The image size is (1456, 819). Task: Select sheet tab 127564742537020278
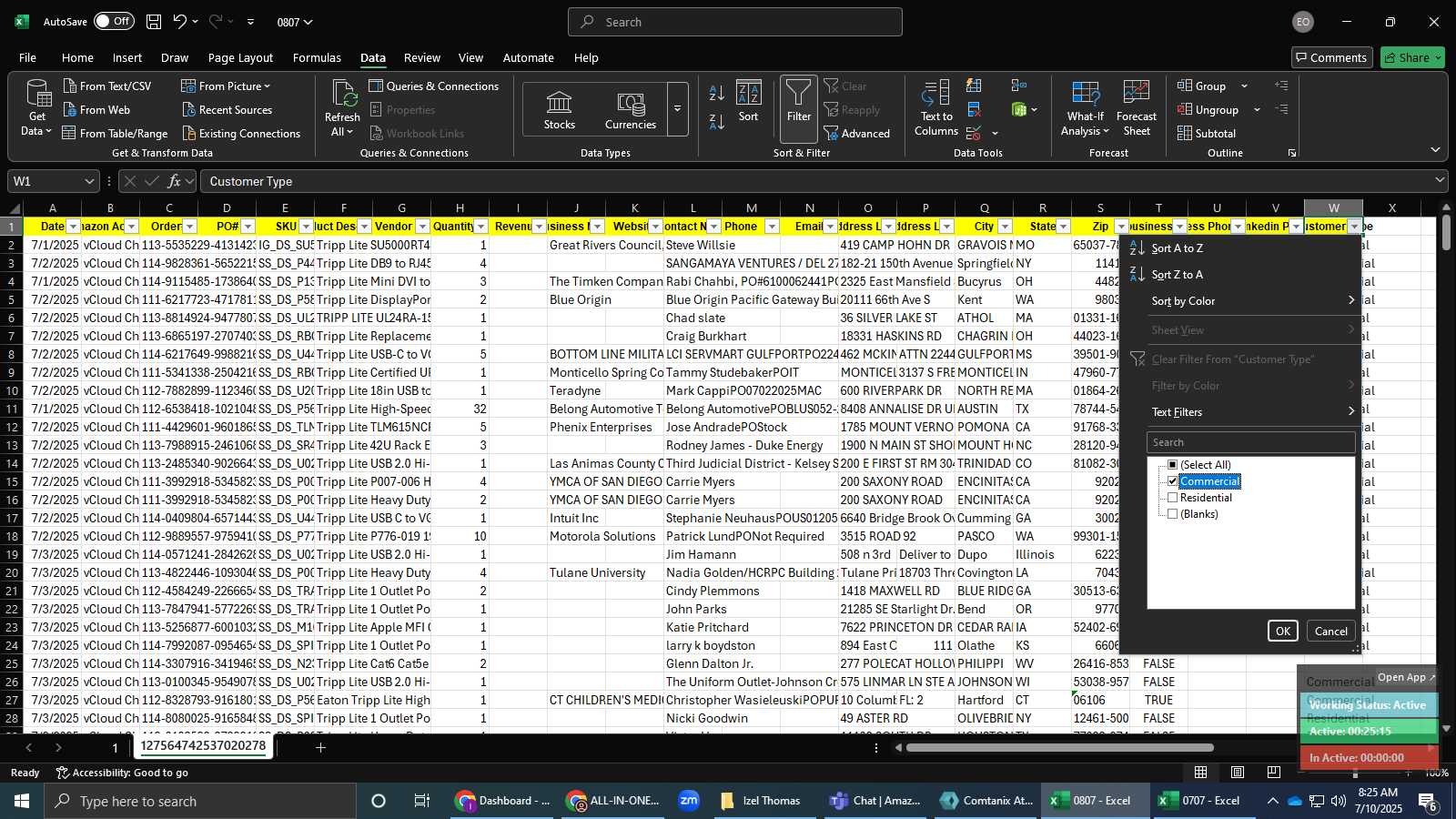(203, 746)
